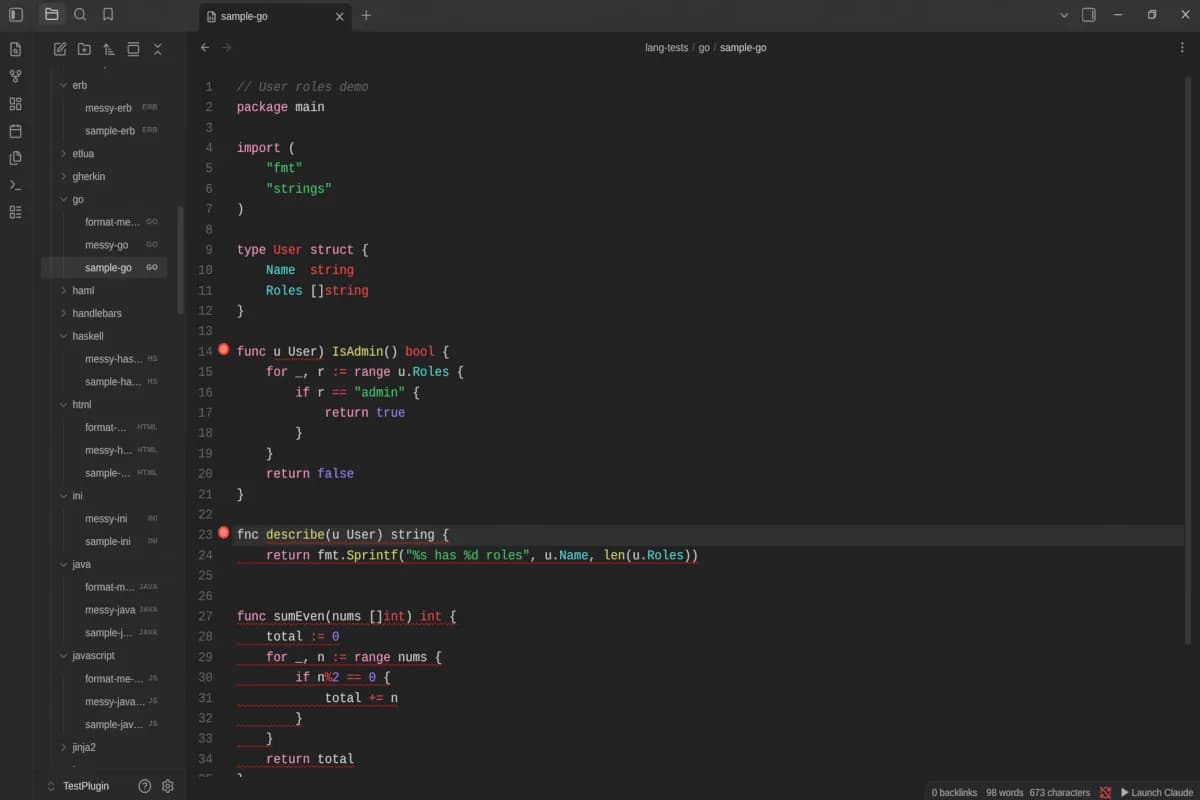
Task: Click the red error marker on line 14
Action: 224,350
